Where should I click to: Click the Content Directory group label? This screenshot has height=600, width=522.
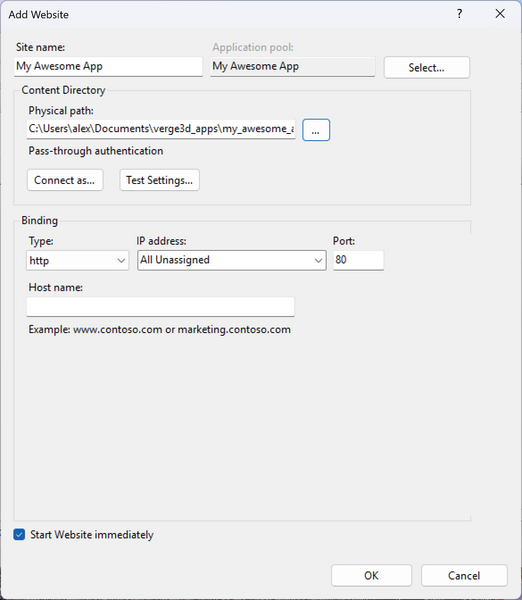63,90
